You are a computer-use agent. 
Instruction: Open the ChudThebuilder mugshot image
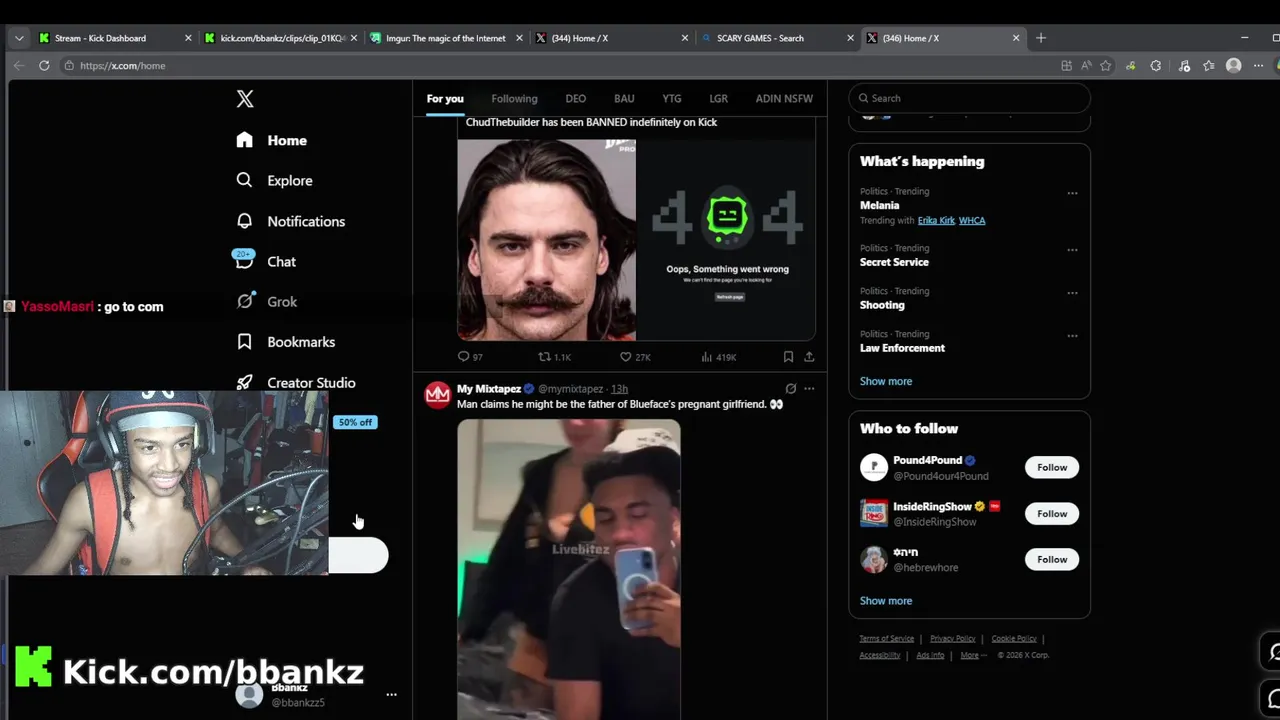click(546, 240)
